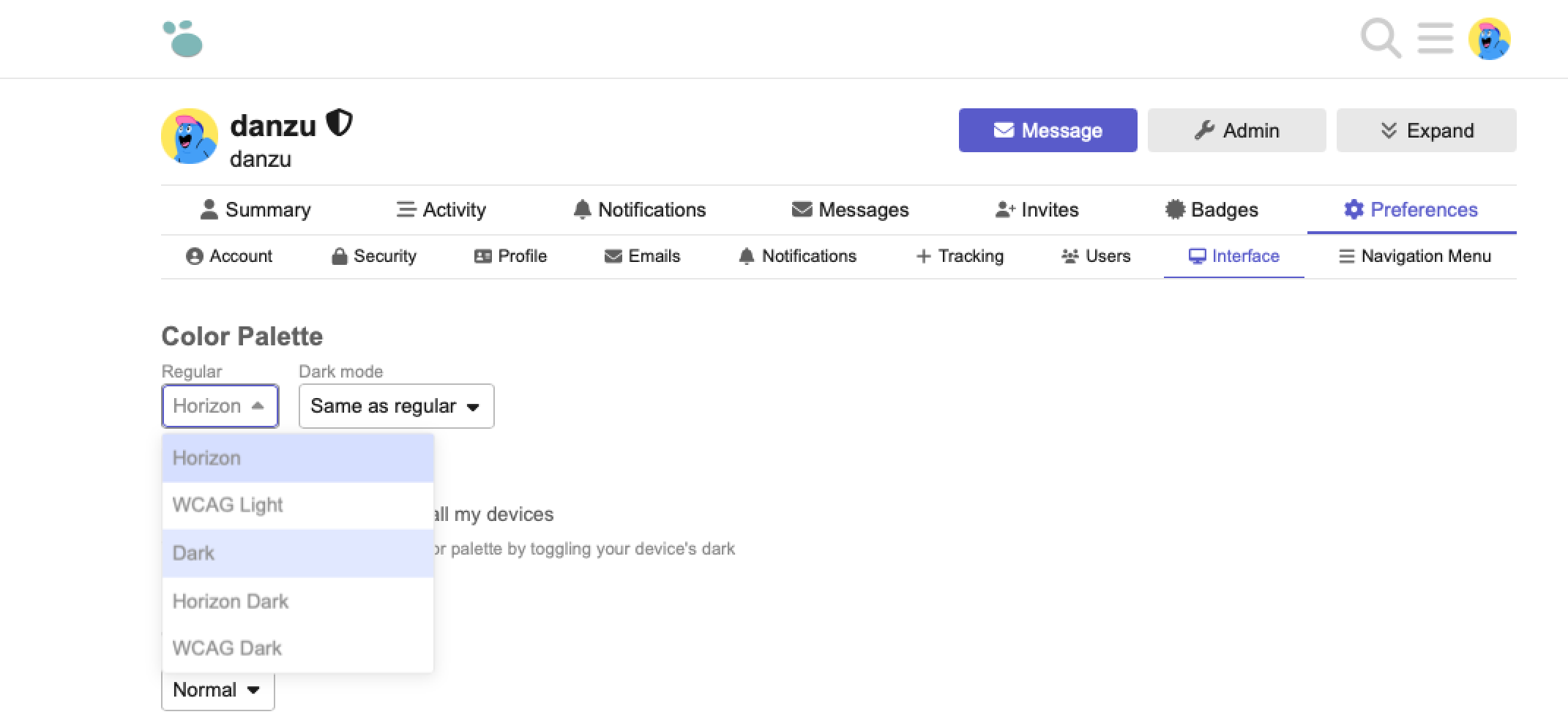This screenshot has height=720, width=1568.
Task: Switch to the Summary tab
Action: pyautogui.click(x=255, y=210)
